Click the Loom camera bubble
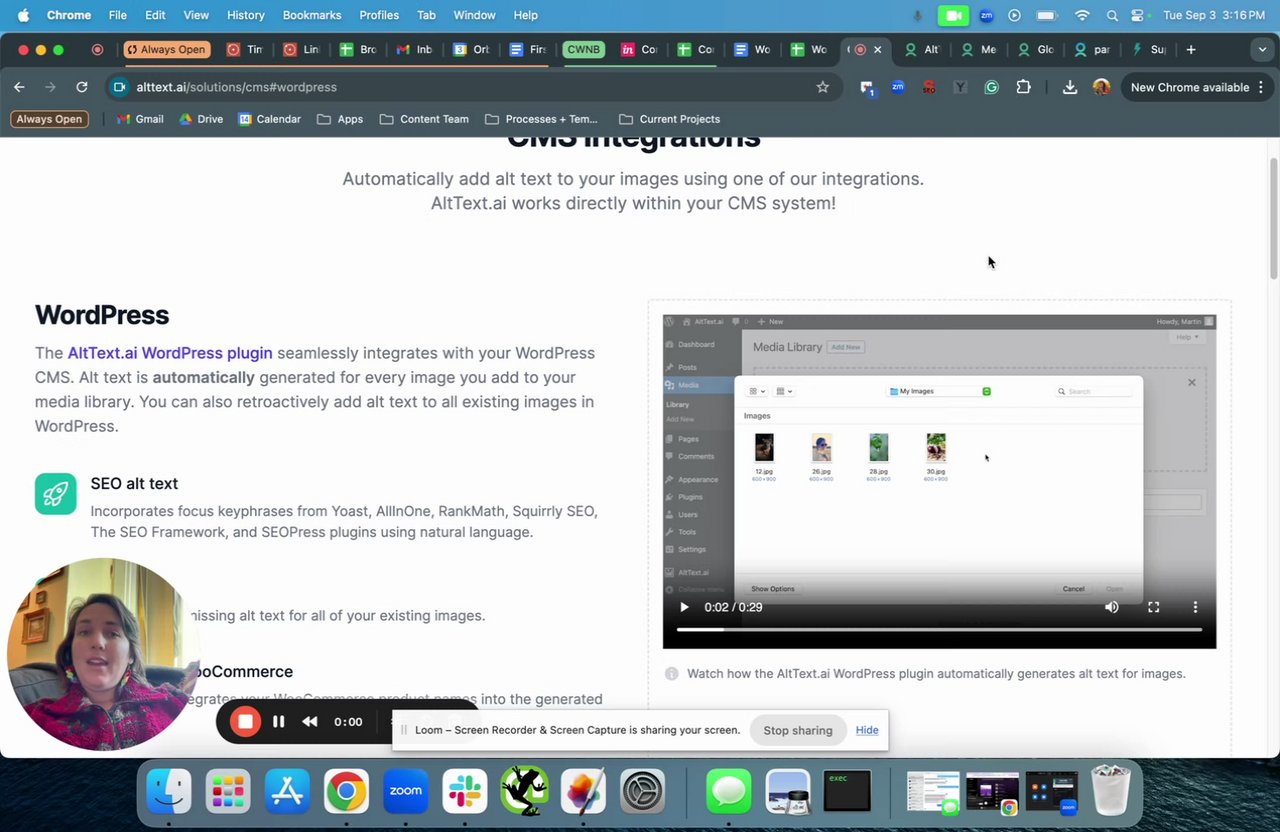 (x=103, y=654)
